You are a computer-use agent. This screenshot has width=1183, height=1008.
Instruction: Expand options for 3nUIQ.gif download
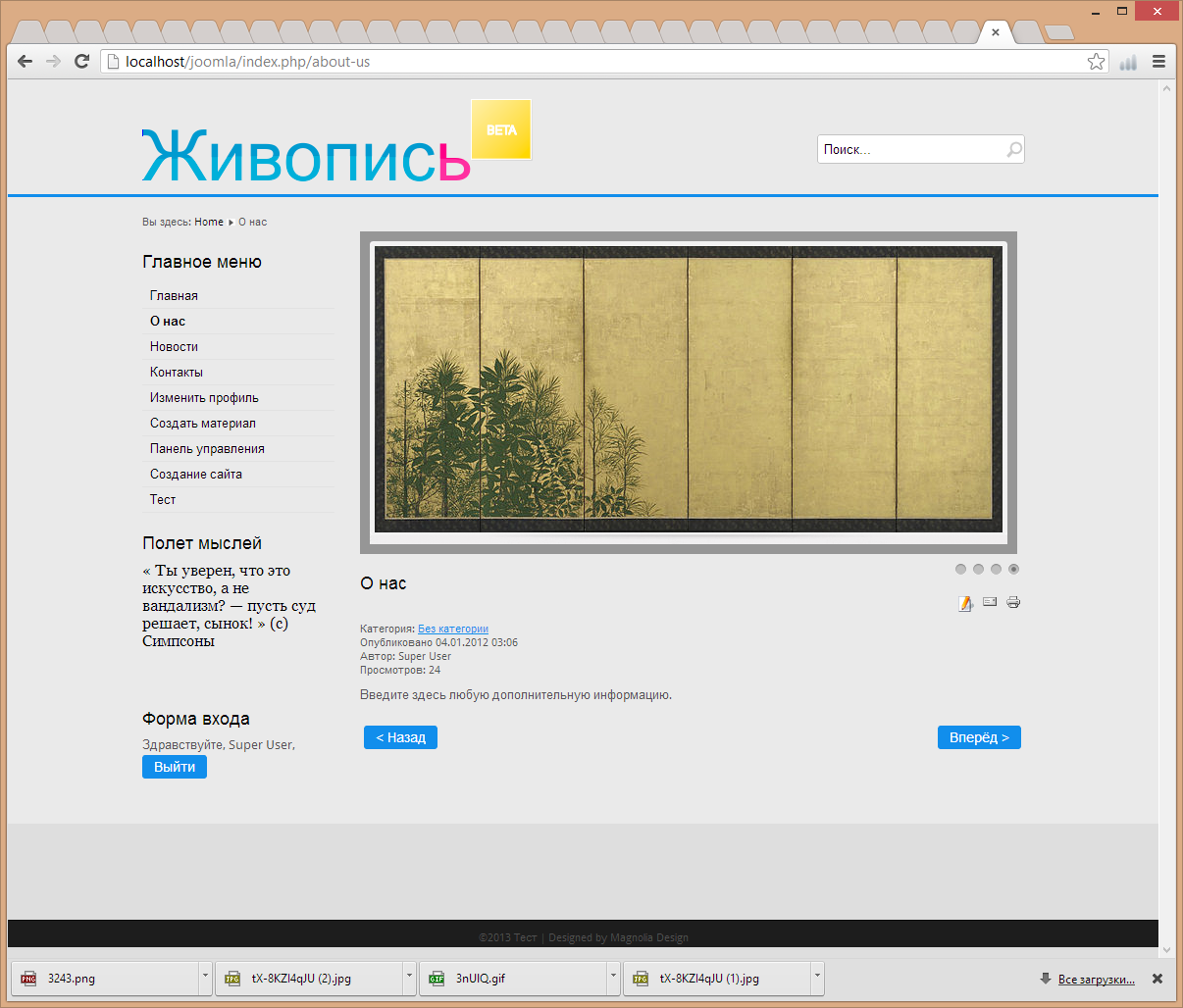coord(613,979)
